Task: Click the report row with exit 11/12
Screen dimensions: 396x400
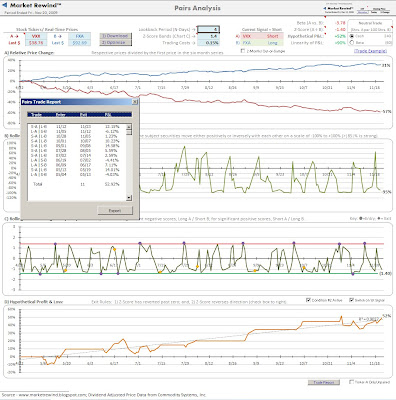Action: click(77, 131)
